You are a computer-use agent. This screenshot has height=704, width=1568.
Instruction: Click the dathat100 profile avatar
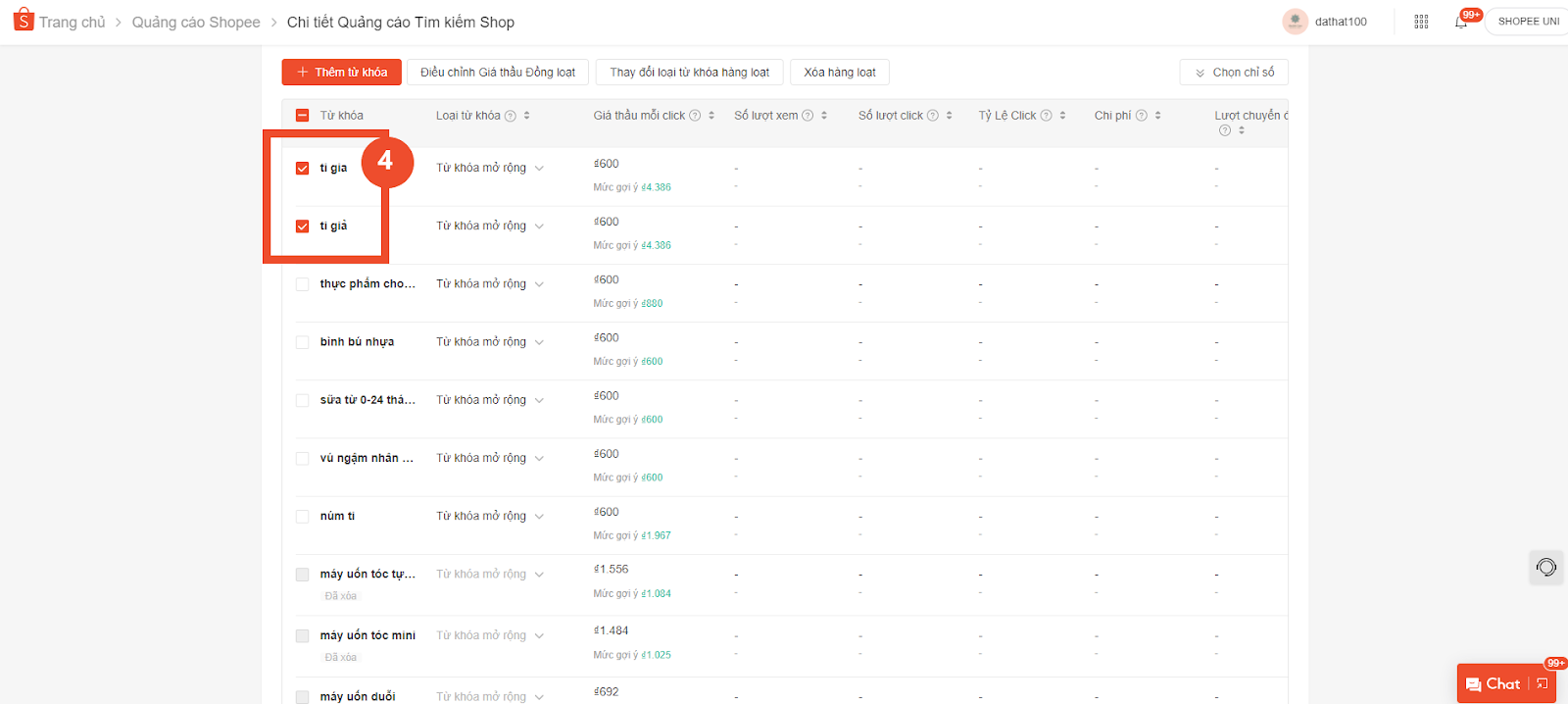(x=1295, y=22)
